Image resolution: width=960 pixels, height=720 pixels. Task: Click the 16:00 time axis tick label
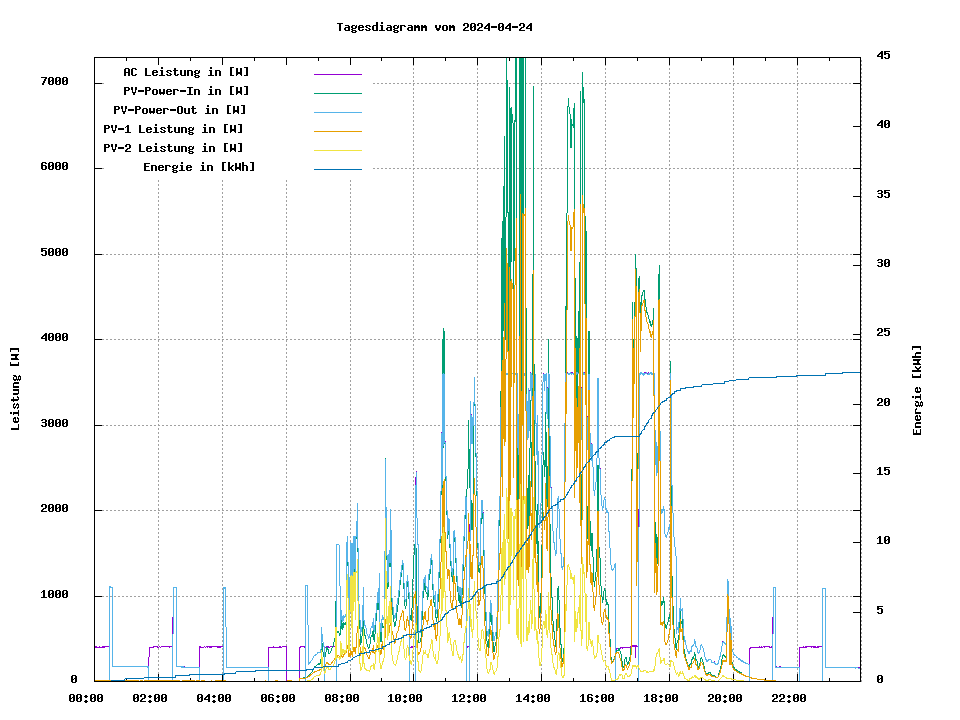coord(597,698)
